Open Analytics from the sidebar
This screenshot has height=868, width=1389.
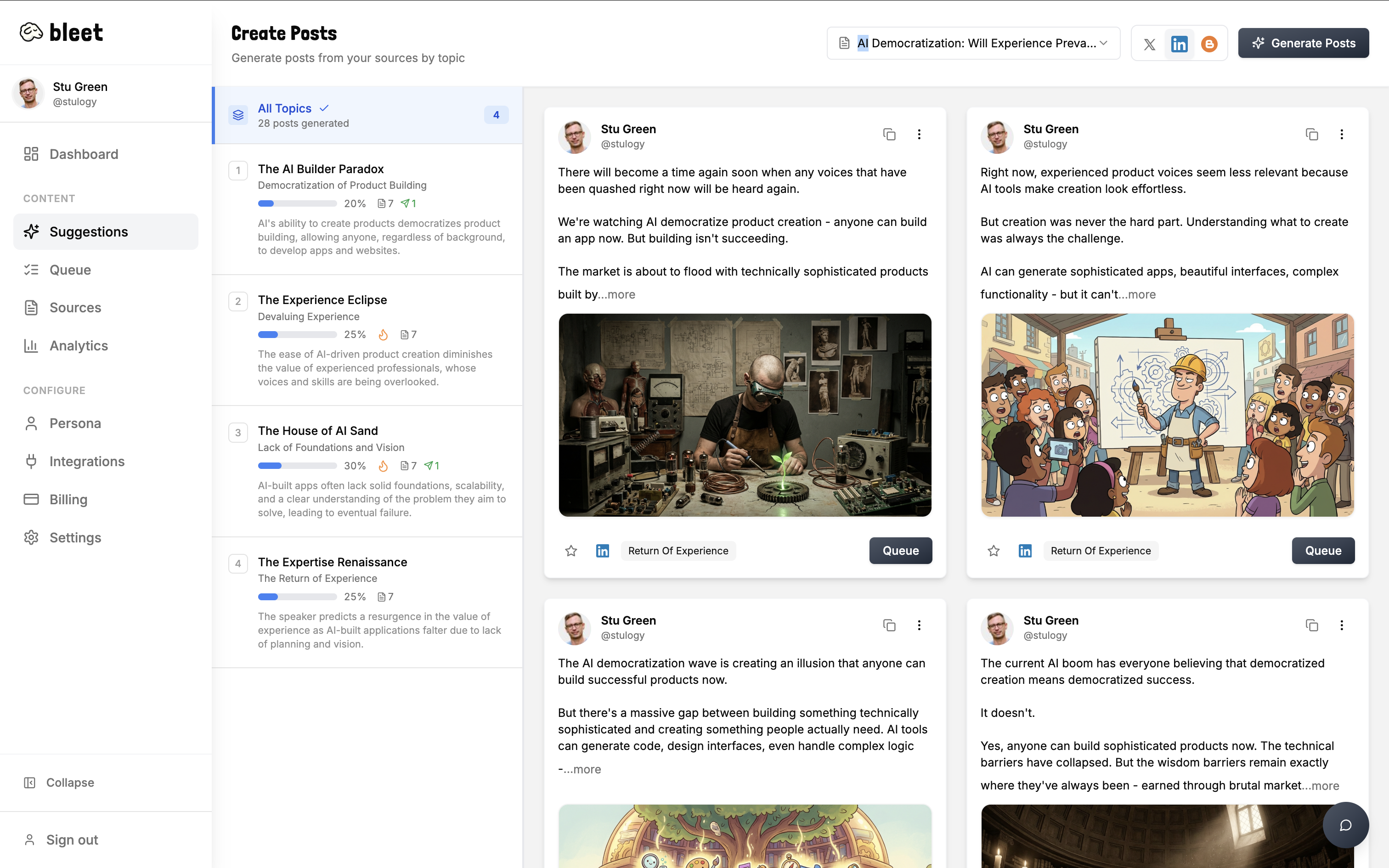[x=79, y=345]
